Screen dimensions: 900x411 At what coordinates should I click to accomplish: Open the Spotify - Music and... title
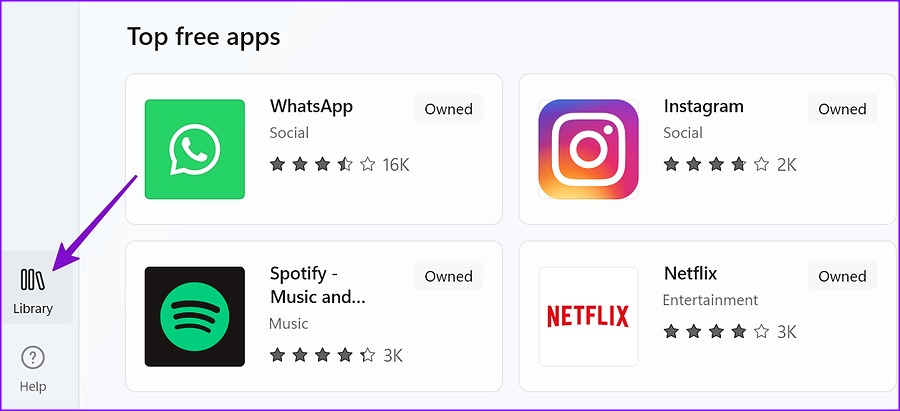click(x=317, y=285)
